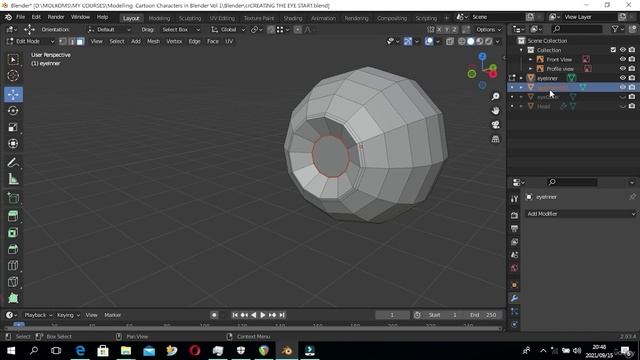Open File Explorer from taskbar
The image size is (640, 360).
pyautogui.click(x=126, y=351)
